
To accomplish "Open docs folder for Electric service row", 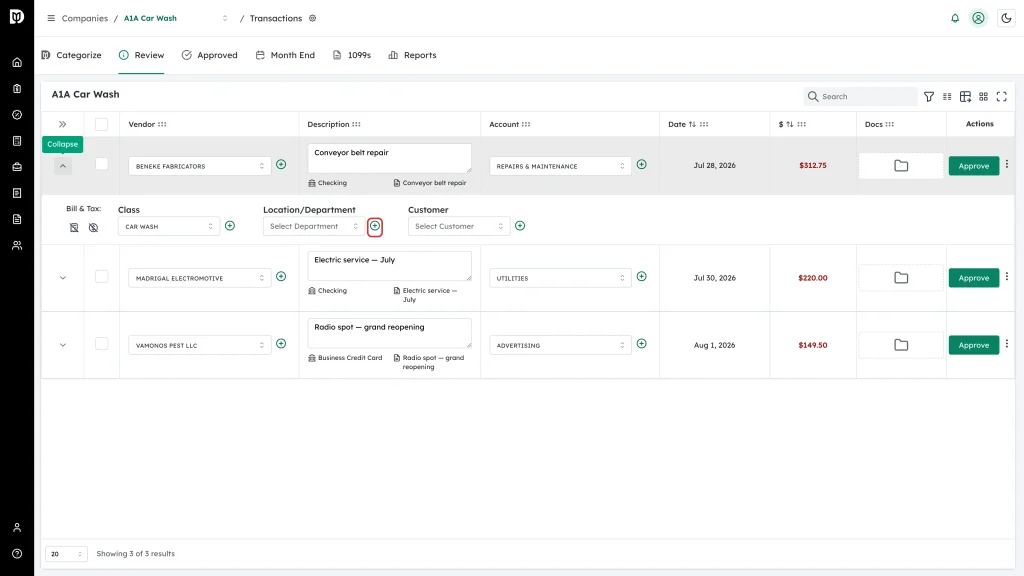I will click(901, 278).
